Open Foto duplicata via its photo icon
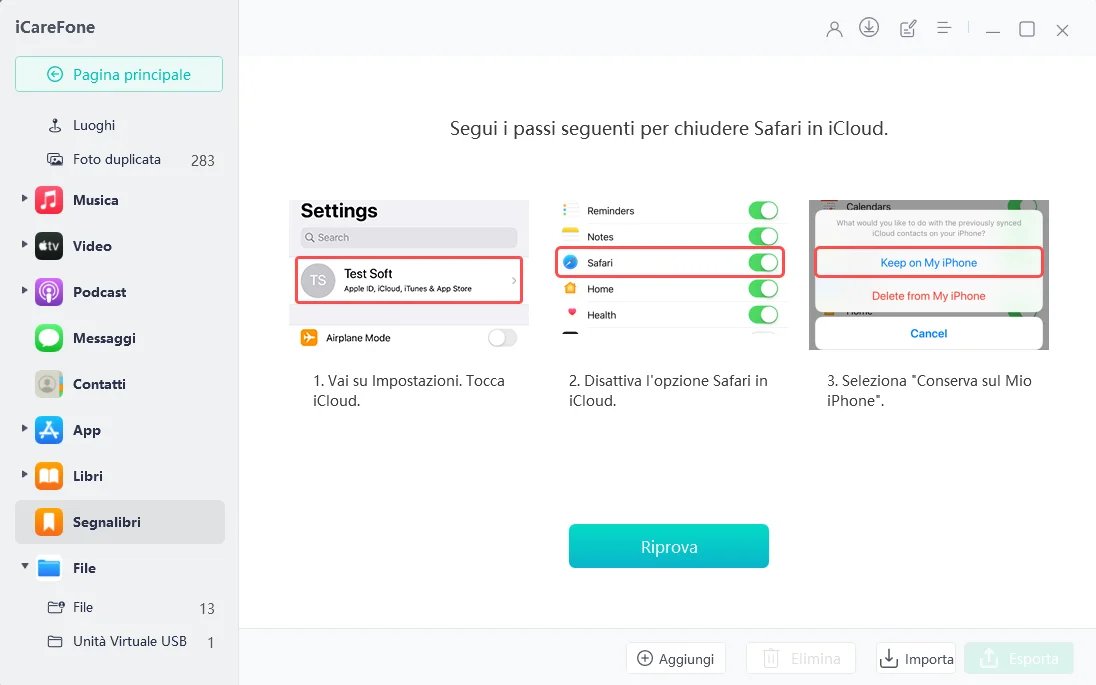This screenshot has height=685, width=1096. pyautogui.click(x=55, y=159)
